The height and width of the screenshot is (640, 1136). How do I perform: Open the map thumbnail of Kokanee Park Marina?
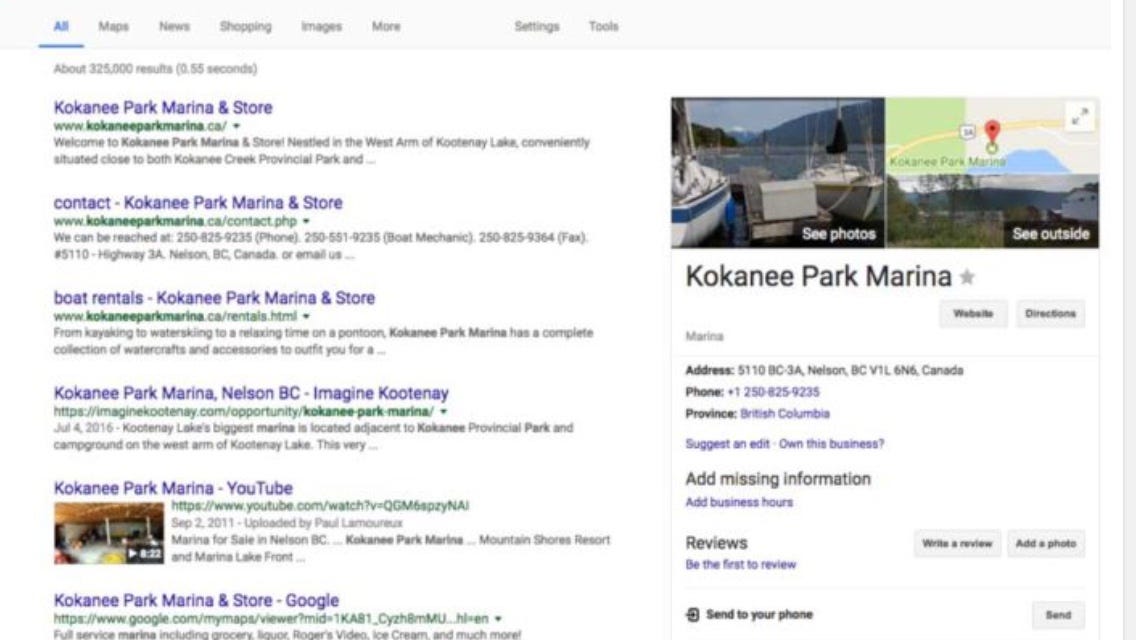(x=992, y=136)
